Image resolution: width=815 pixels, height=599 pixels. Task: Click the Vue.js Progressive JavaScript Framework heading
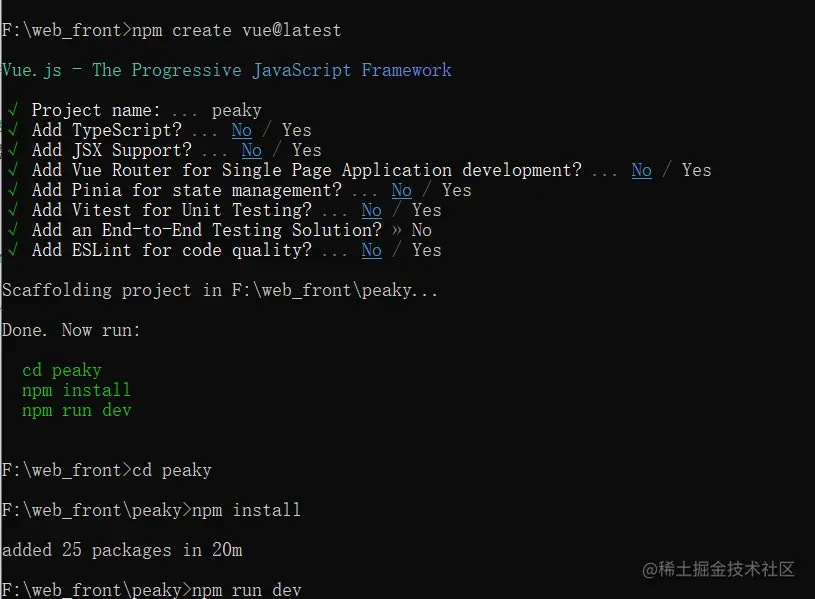tap(227, 70)
